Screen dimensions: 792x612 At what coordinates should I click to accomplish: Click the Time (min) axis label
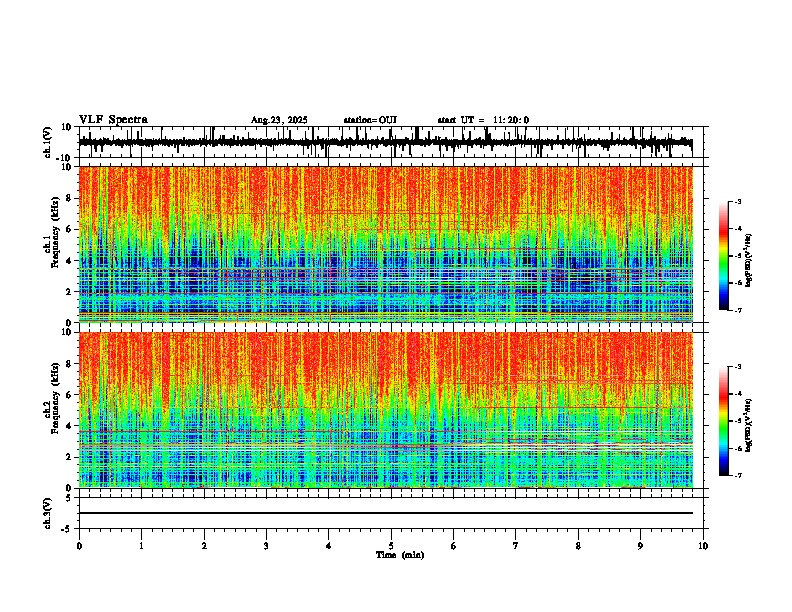pos(400,555)
